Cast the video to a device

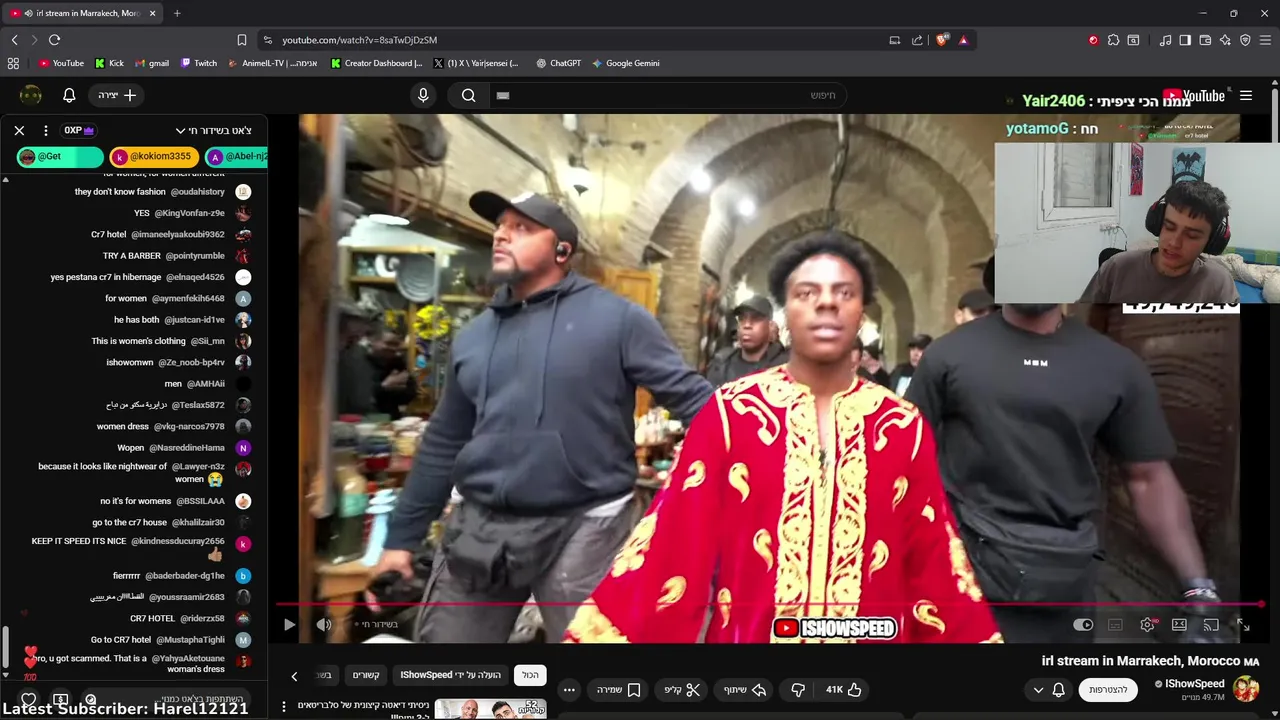click(1211, 625)
